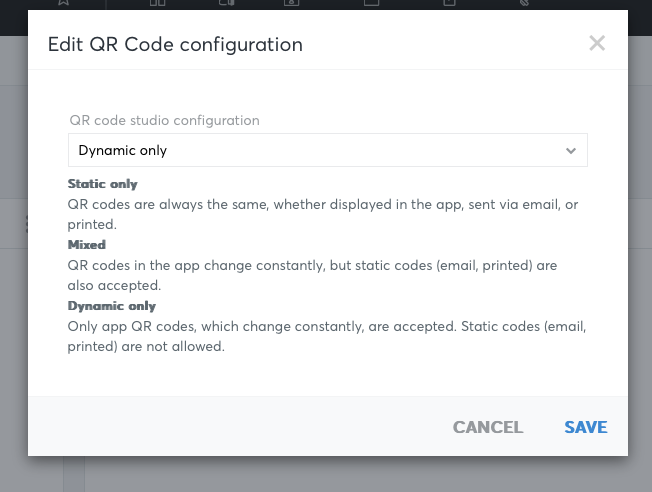Click the Mixed heading
Image resolution: width=652 pixels, height=492 pixels.
coord(86,245)
